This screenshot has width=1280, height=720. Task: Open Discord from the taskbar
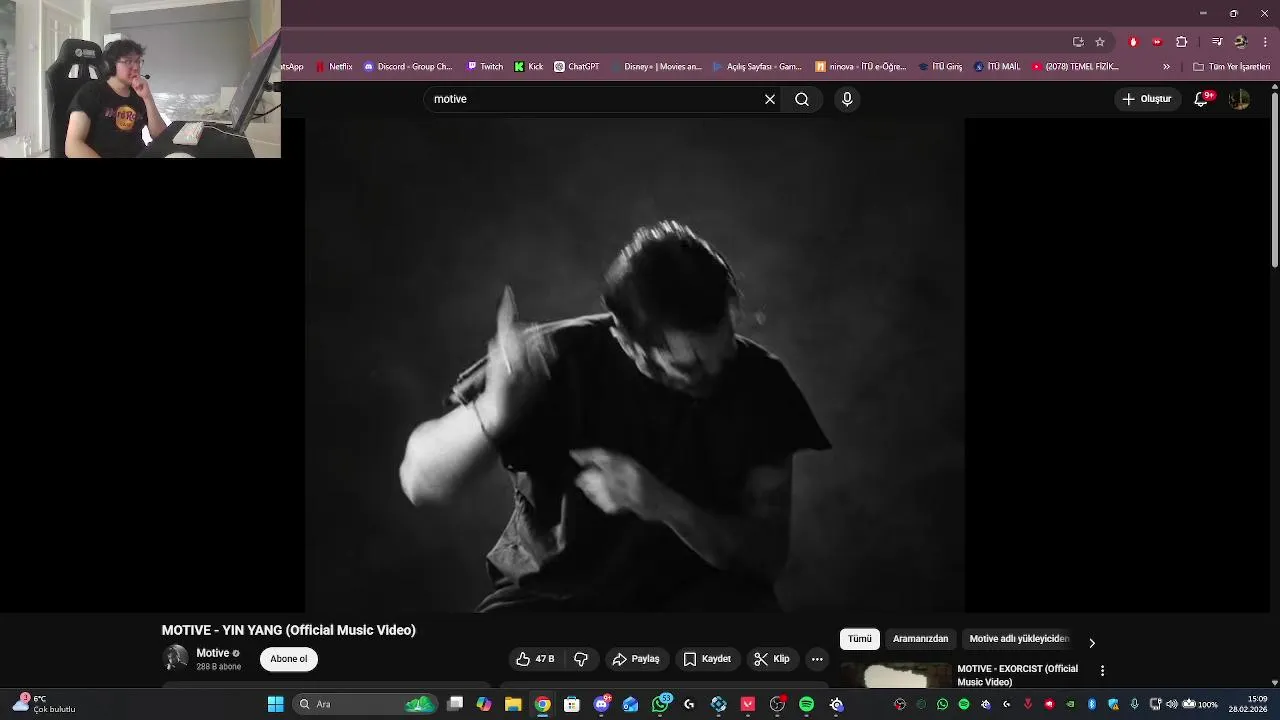coord(602,704)
